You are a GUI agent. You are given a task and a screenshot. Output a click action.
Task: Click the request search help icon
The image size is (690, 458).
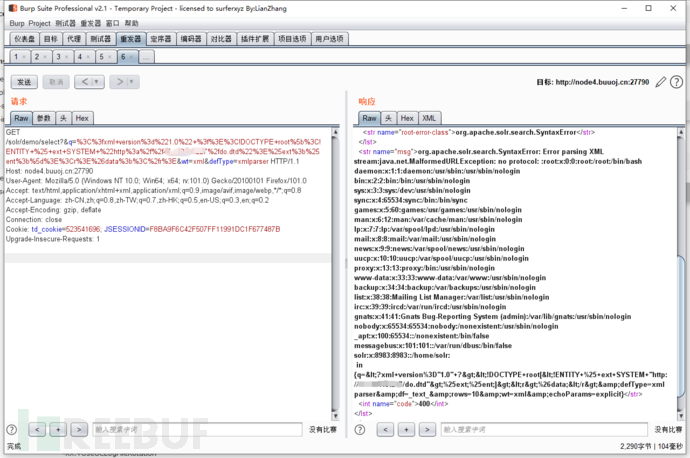tap(15, 429)
